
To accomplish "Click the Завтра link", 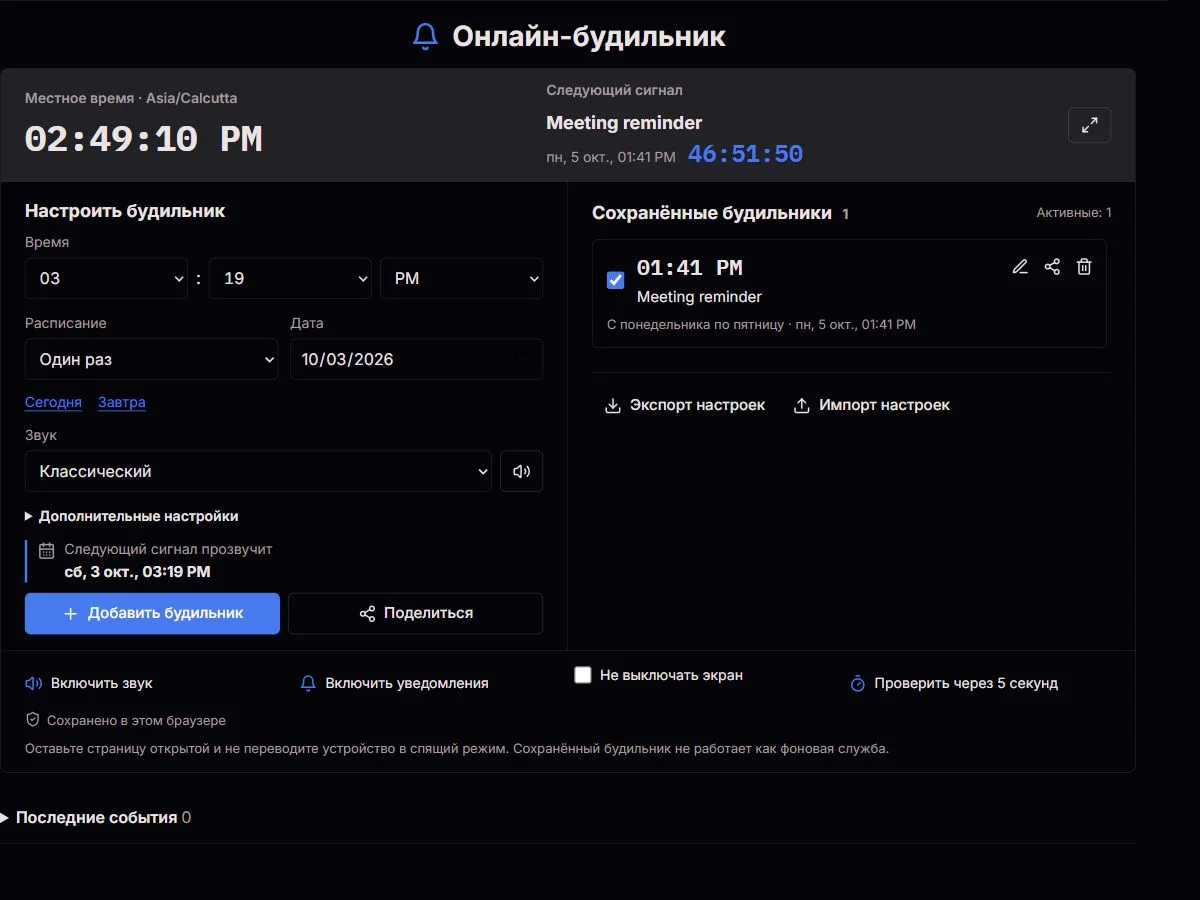I will click(122, 402).
